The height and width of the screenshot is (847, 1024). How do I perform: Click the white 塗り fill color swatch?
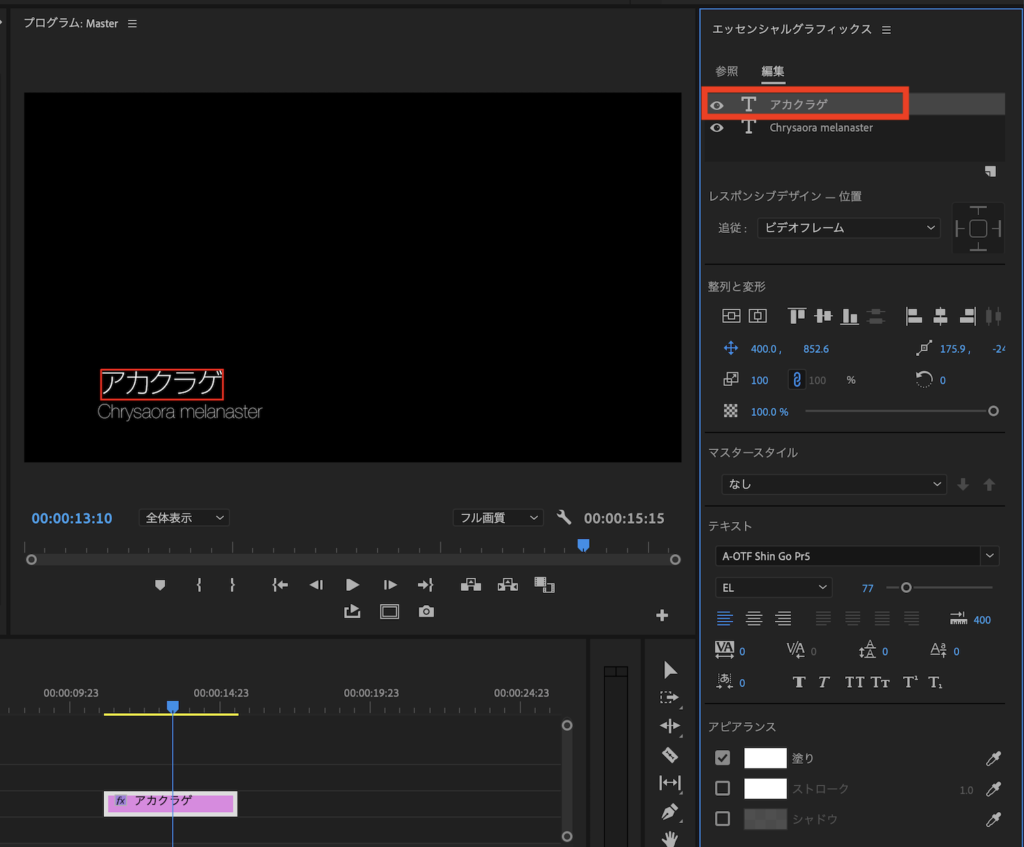(765, 758)
